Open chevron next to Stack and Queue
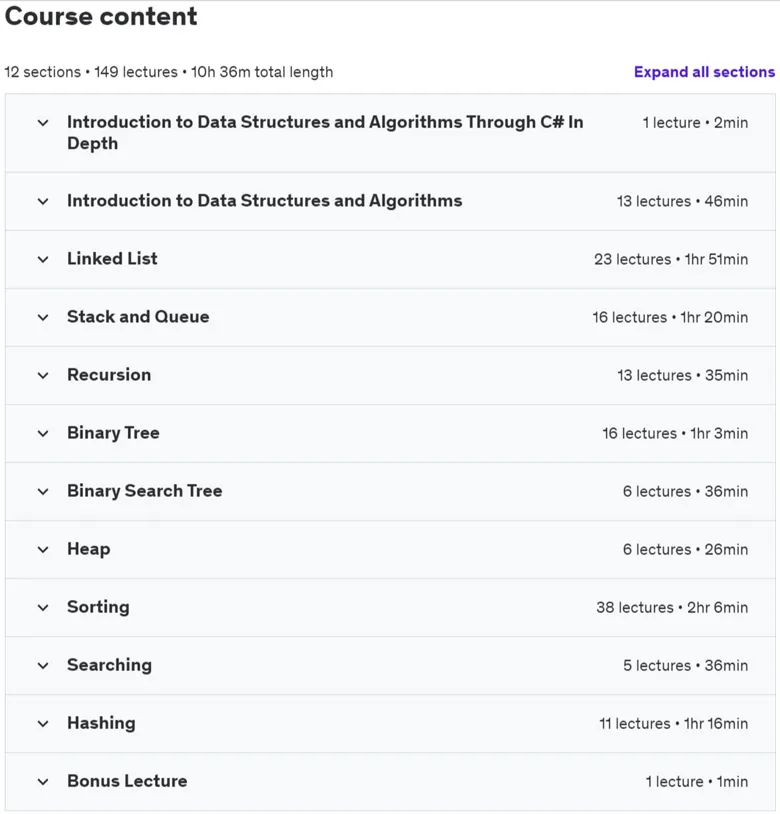This screenshot has width=780, height=814. click(x=43, y=318)
